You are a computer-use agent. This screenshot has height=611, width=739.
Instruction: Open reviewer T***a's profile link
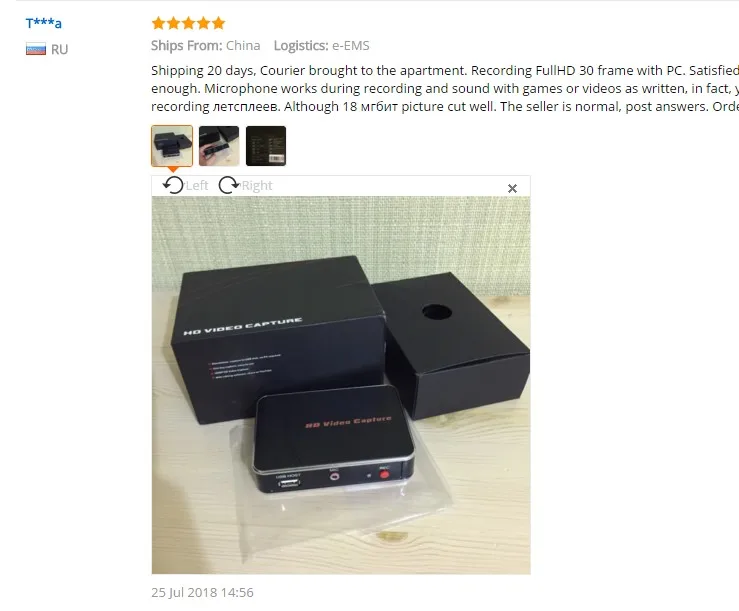[x=44, y=23]
